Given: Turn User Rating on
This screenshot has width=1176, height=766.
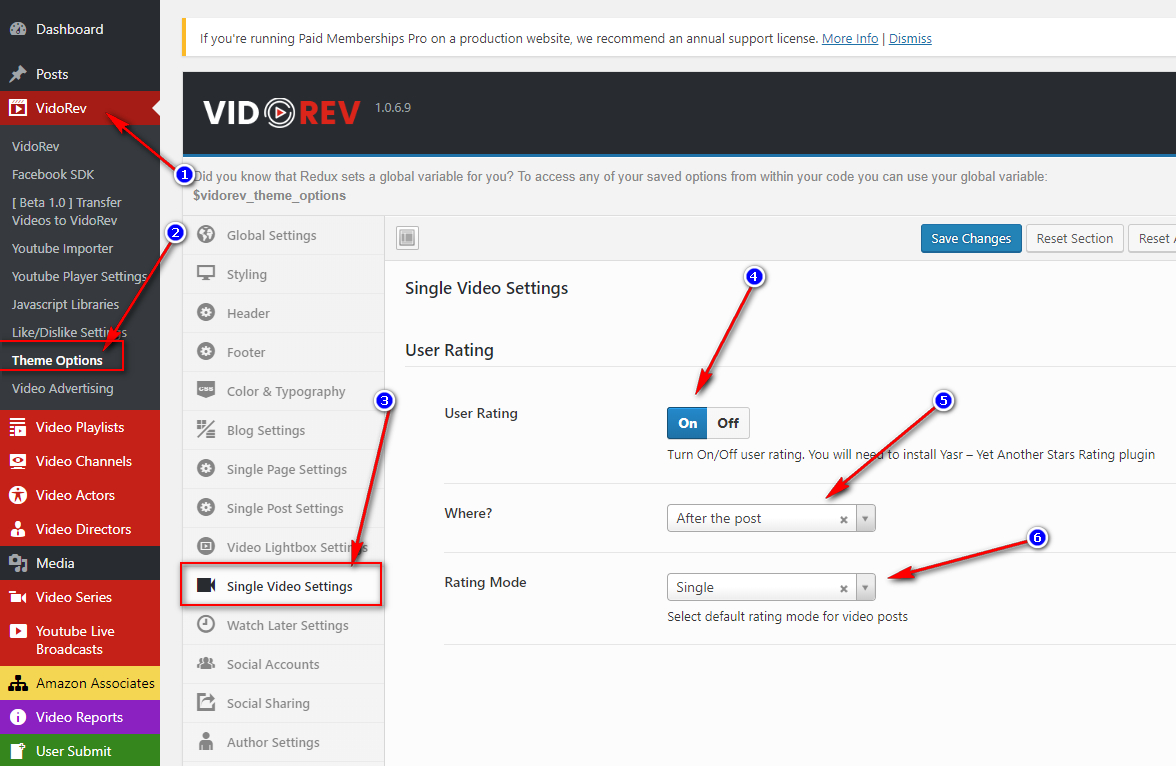Looking at the screenshot, I should (687, 423).
